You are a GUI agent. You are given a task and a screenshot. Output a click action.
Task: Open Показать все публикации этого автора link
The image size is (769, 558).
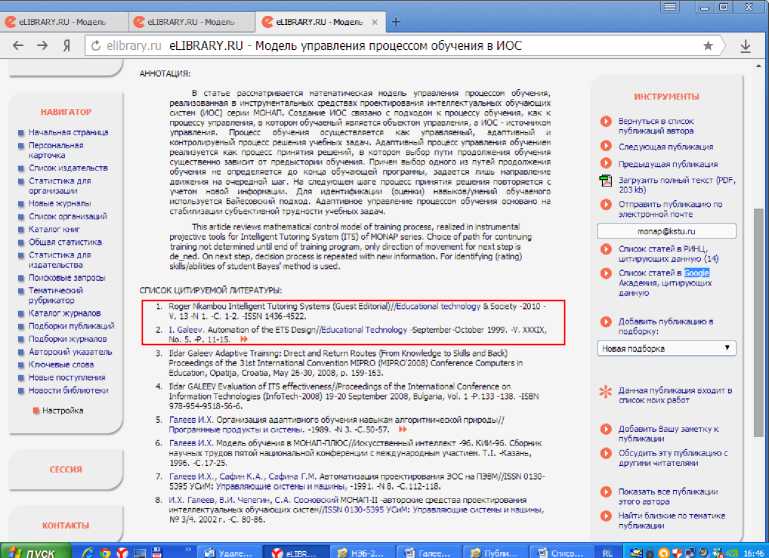[x=668, y=496]
